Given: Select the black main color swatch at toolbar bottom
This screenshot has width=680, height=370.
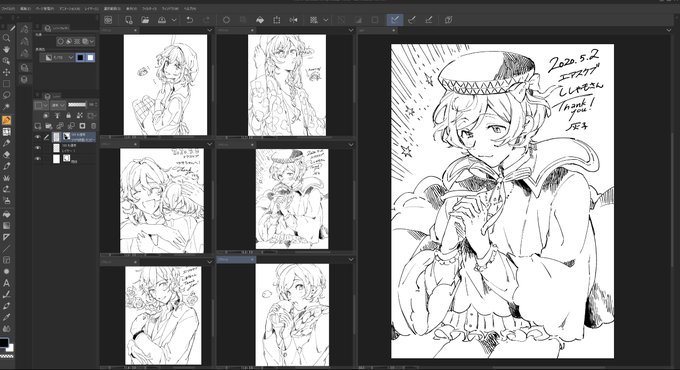Looking at the screenshot, I should [x=4, y=342].
